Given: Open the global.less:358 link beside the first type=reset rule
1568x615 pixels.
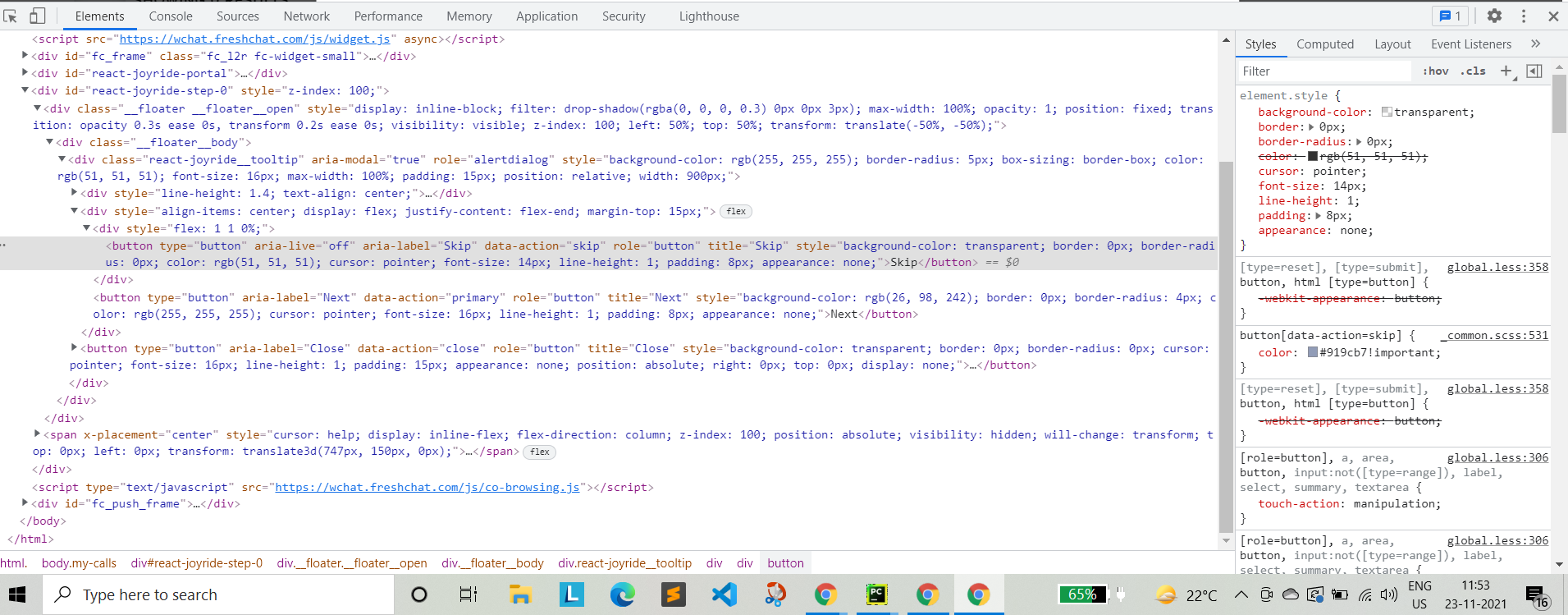Looking at the screenshot, I should [1497, 267].
